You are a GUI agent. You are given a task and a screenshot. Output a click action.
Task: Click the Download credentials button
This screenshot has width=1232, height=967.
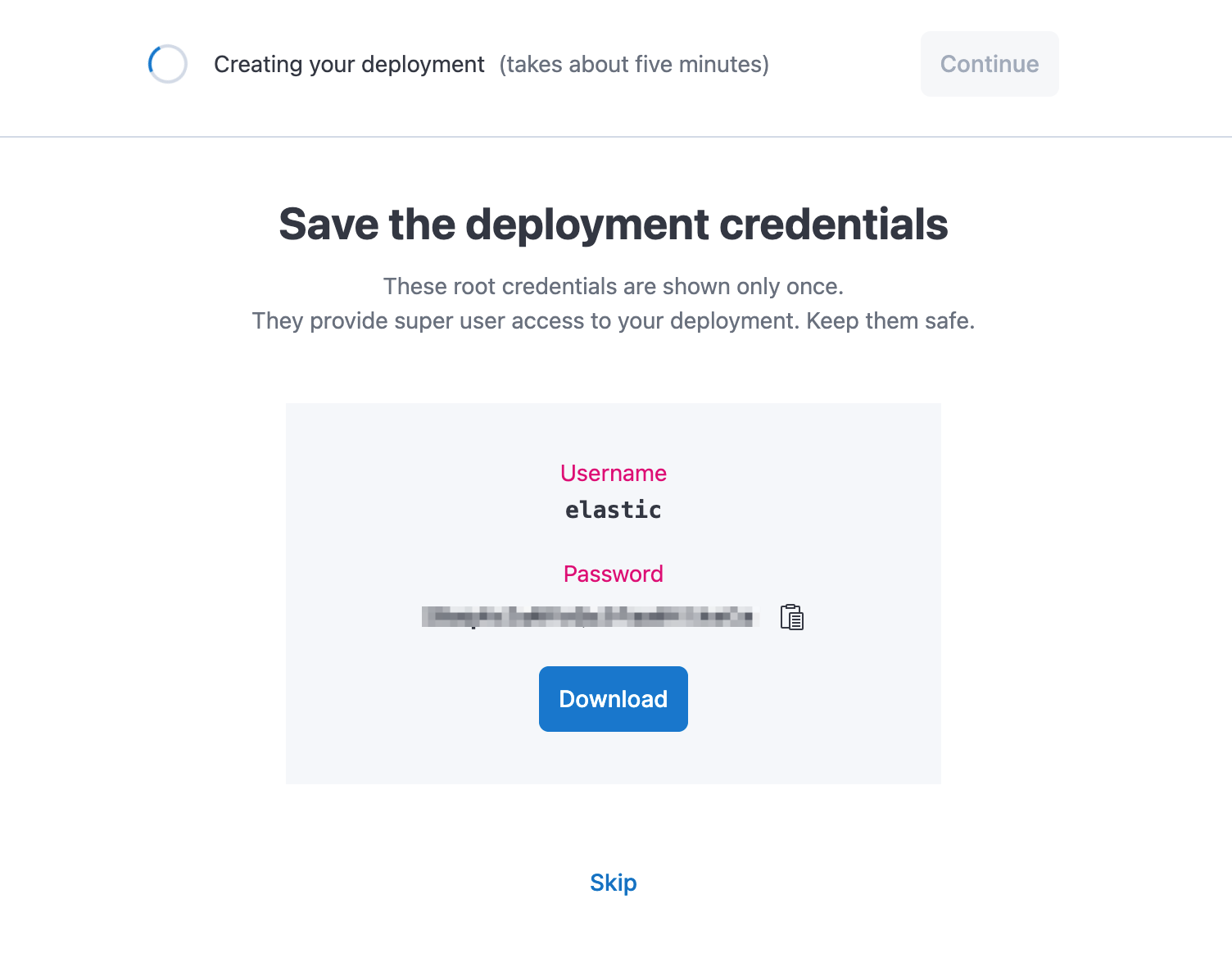tap(614, 699)
